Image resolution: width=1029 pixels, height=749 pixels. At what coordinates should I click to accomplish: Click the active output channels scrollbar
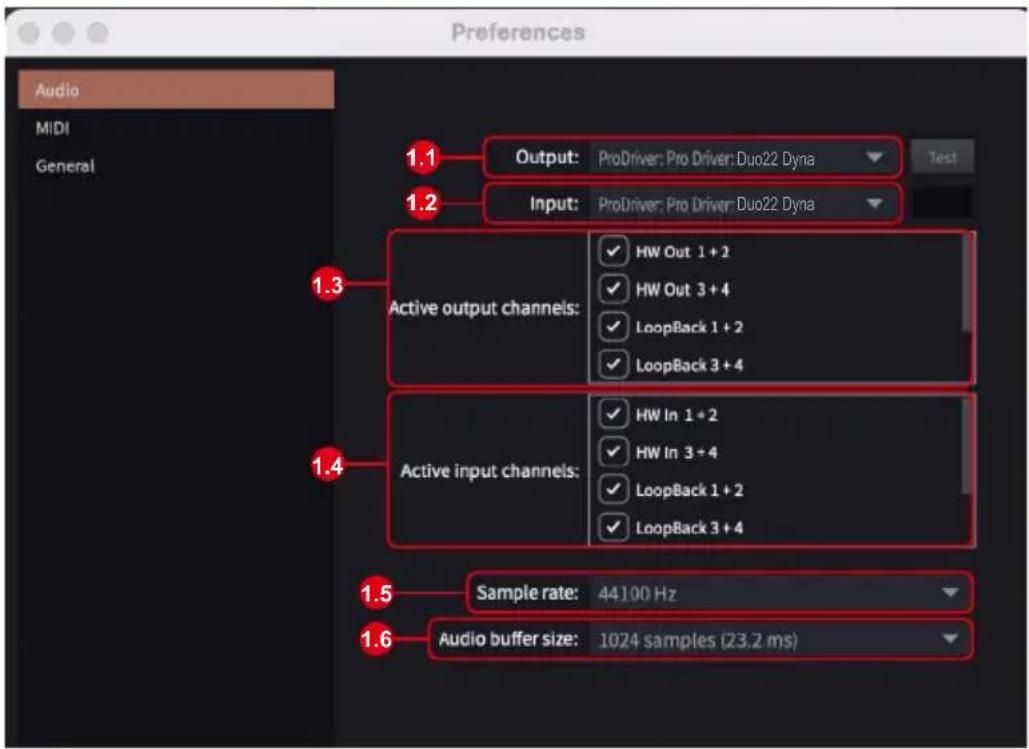click(x=966, y=284)
